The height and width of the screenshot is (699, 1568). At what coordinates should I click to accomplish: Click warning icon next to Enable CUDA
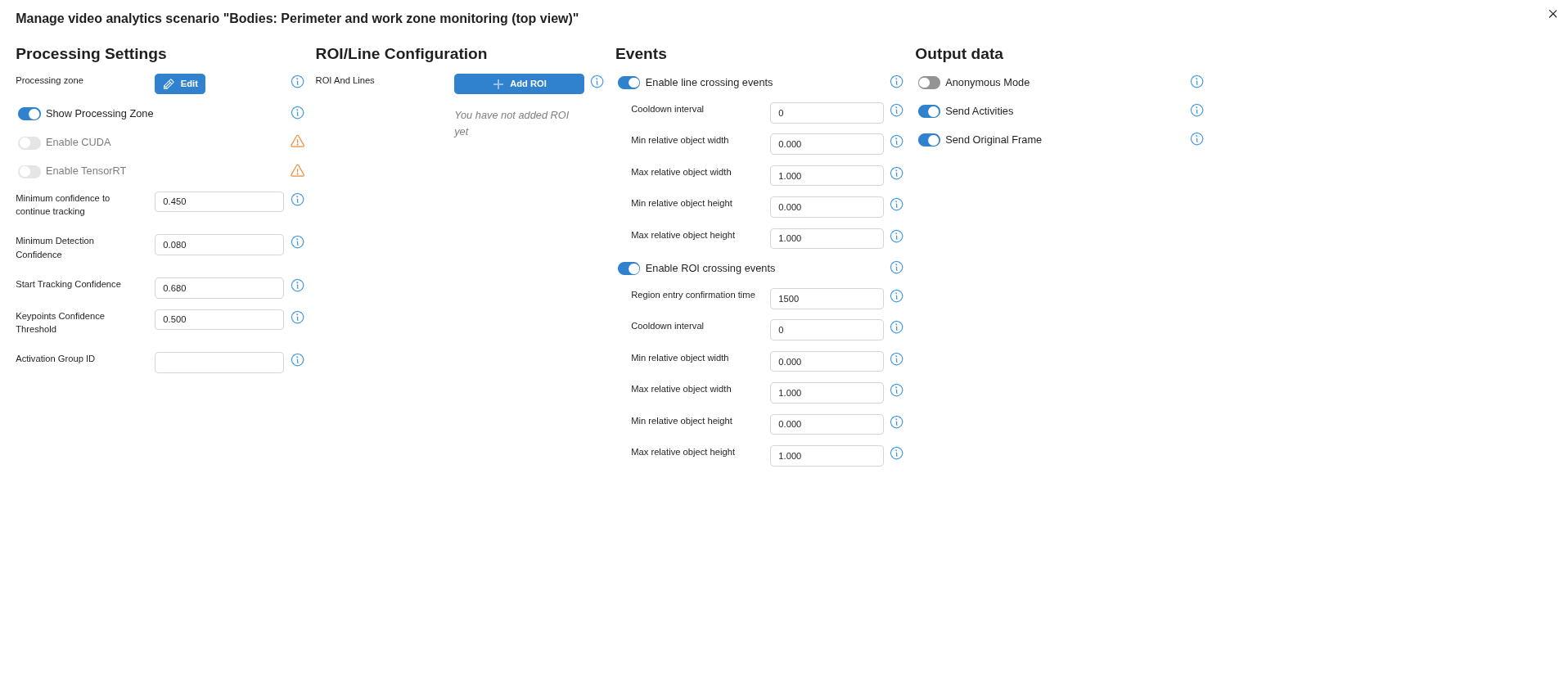point(297,142)
